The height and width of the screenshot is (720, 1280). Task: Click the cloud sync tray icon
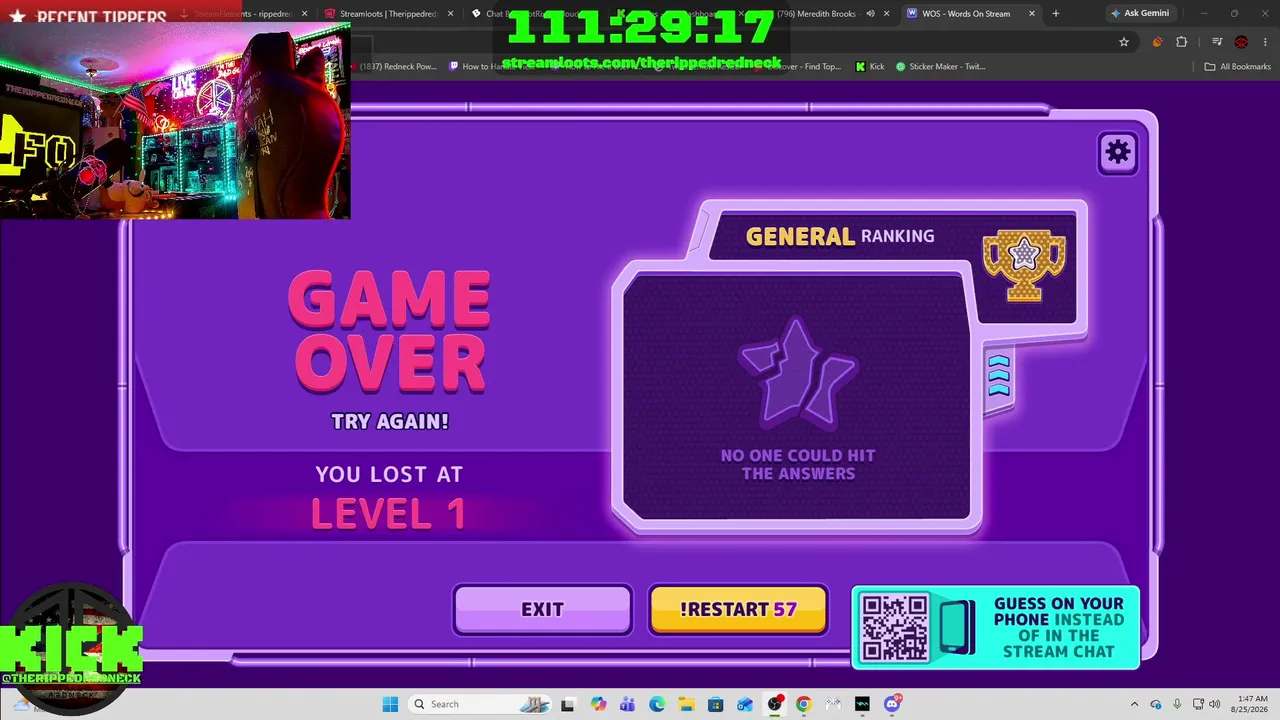(1156, 704)
